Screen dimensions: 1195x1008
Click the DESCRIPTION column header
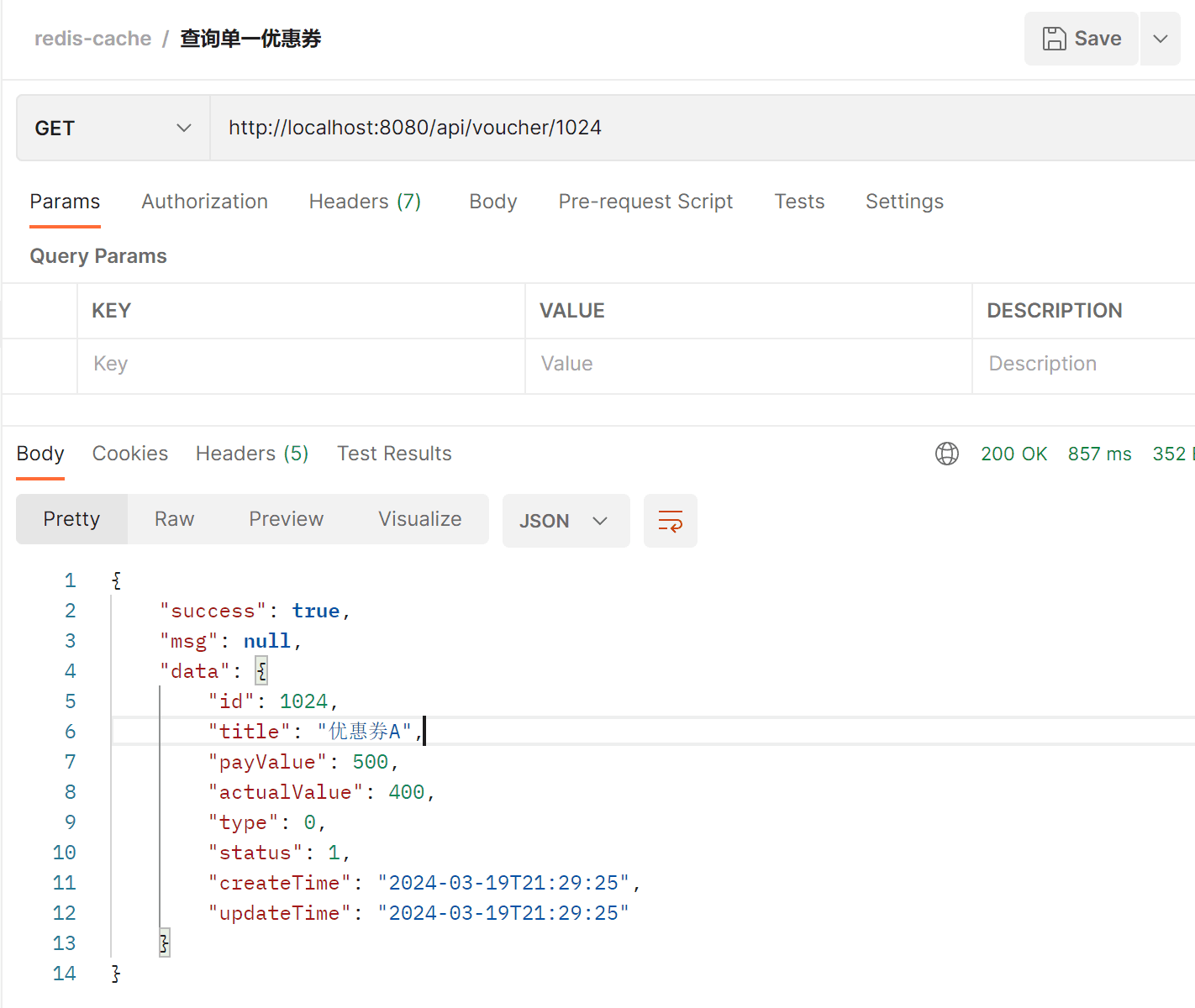1054,311
